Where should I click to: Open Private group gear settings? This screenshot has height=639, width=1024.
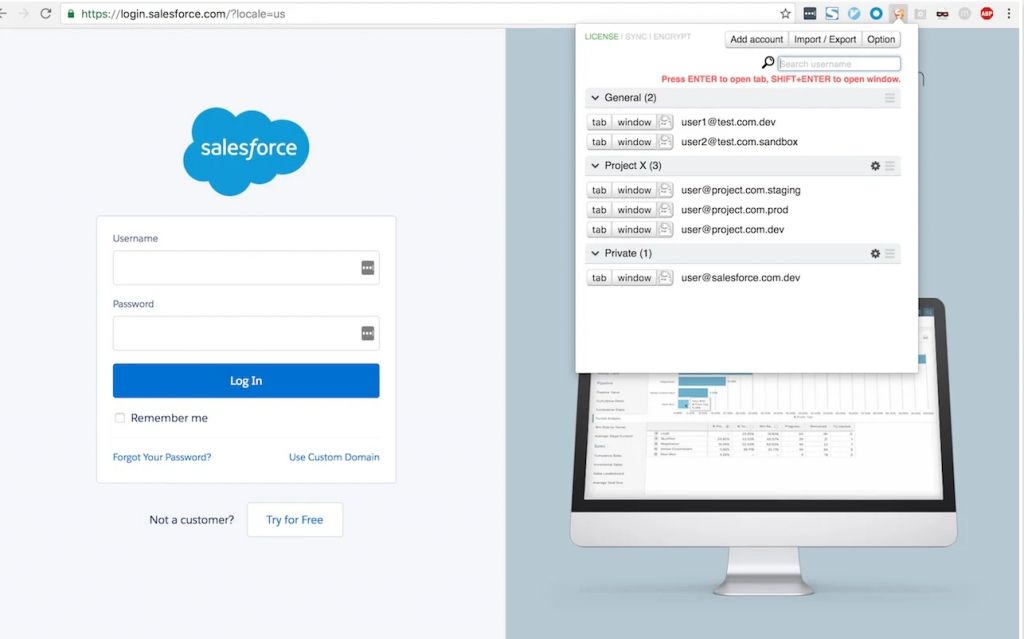tap(875, 254)
